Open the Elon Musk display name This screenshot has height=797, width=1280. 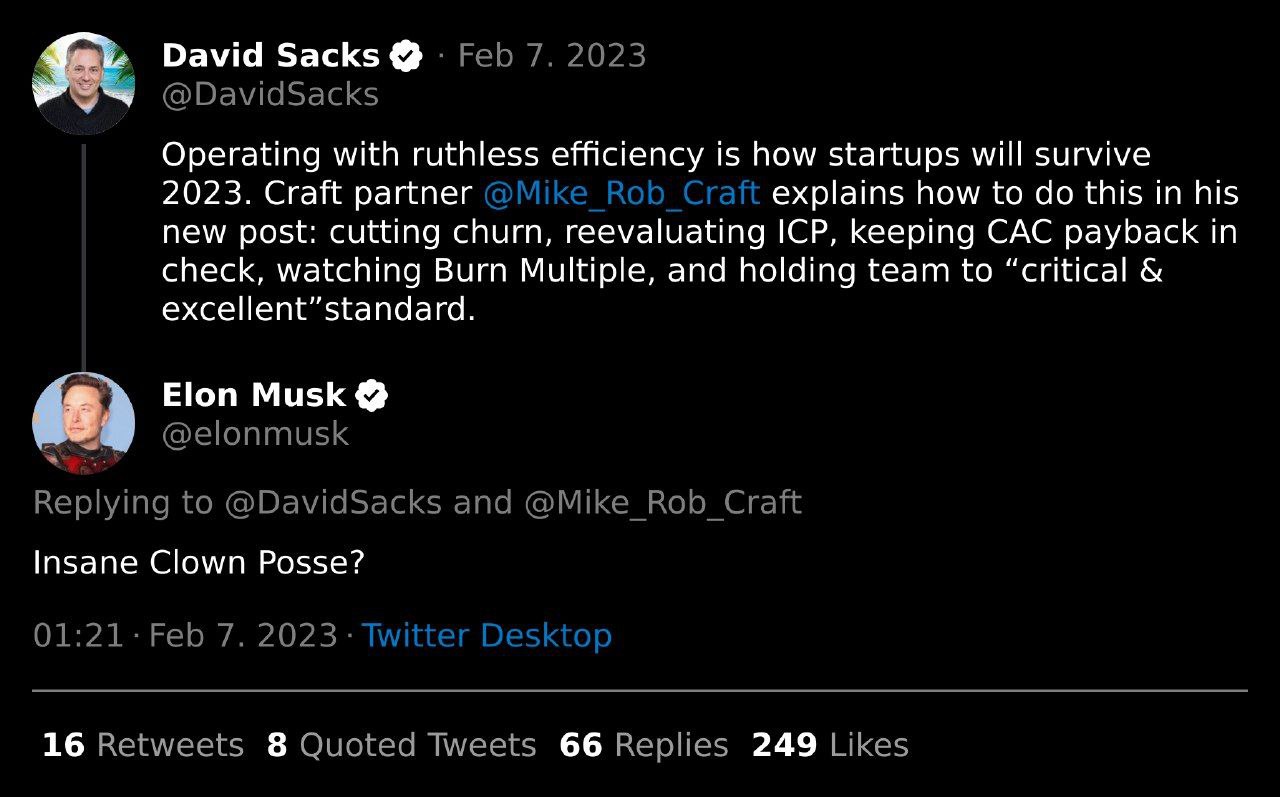pyautogui.click(x=254, y=396)
